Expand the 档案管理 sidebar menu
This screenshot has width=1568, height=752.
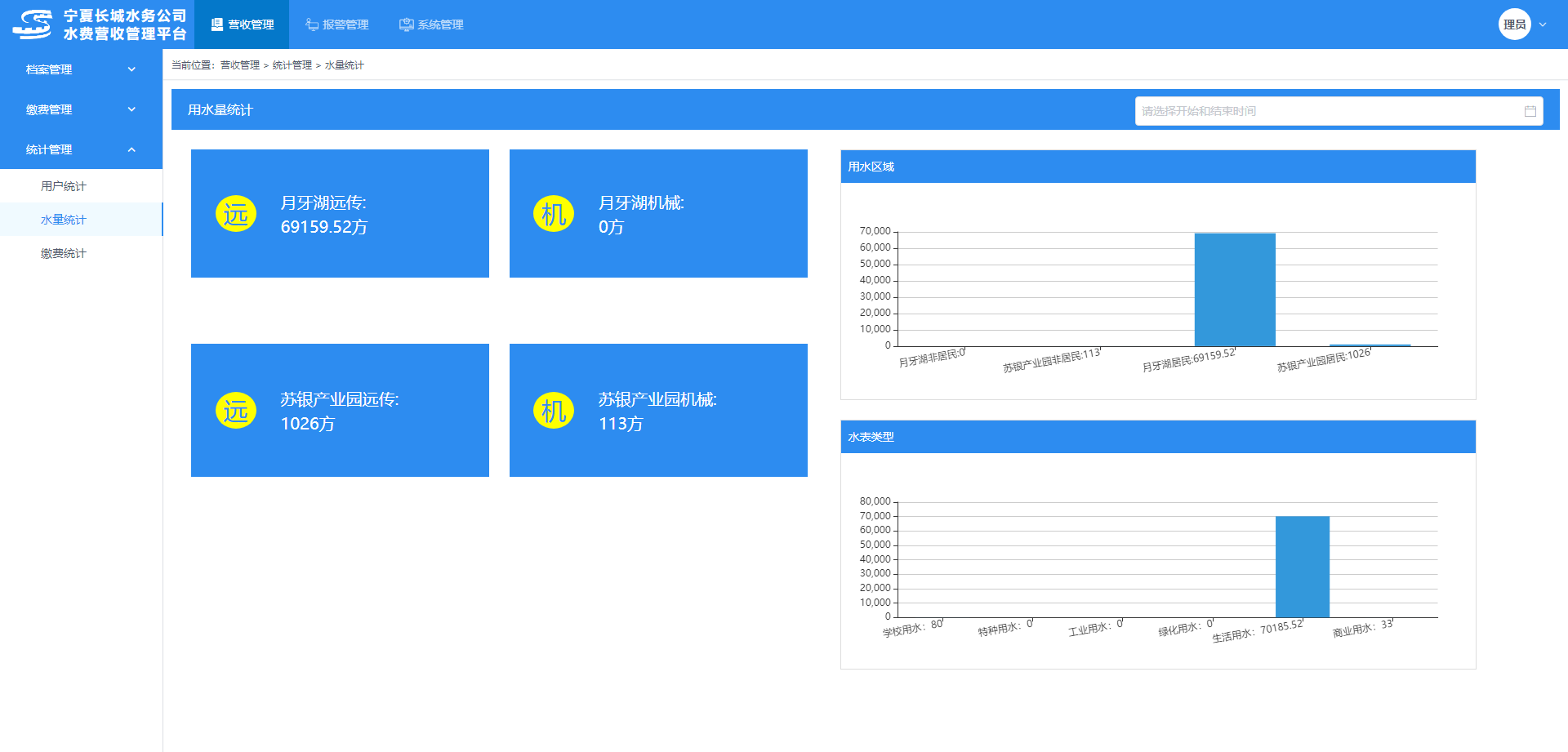(x=81, y=69)
